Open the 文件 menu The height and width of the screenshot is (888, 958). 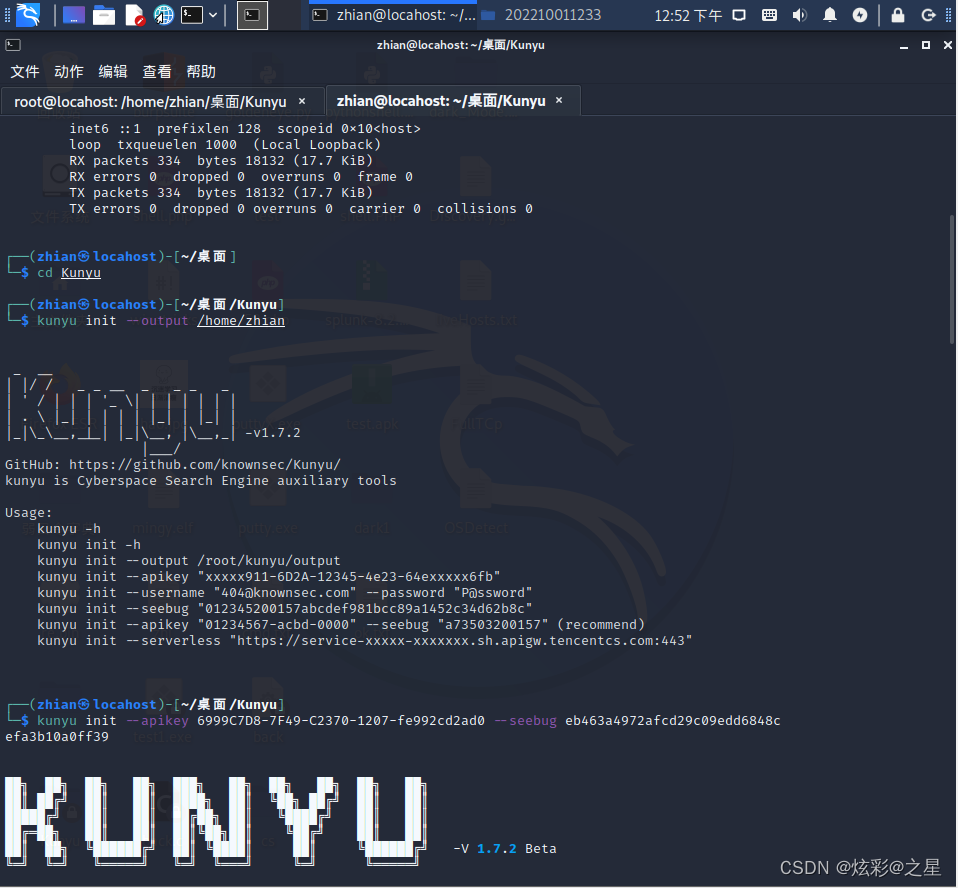pos(25,72)
